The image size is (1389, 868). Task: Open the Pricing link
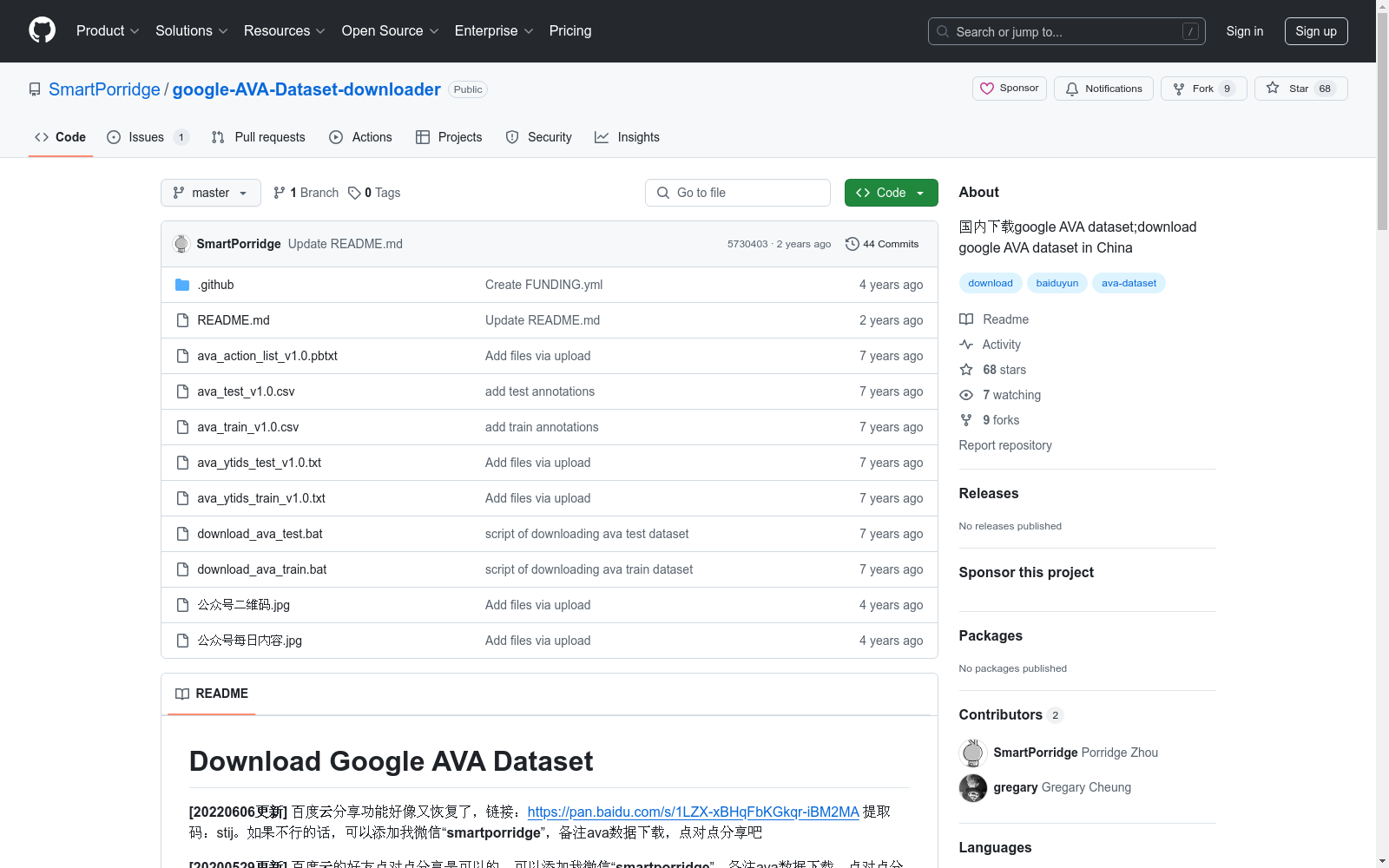coord(570,30)
